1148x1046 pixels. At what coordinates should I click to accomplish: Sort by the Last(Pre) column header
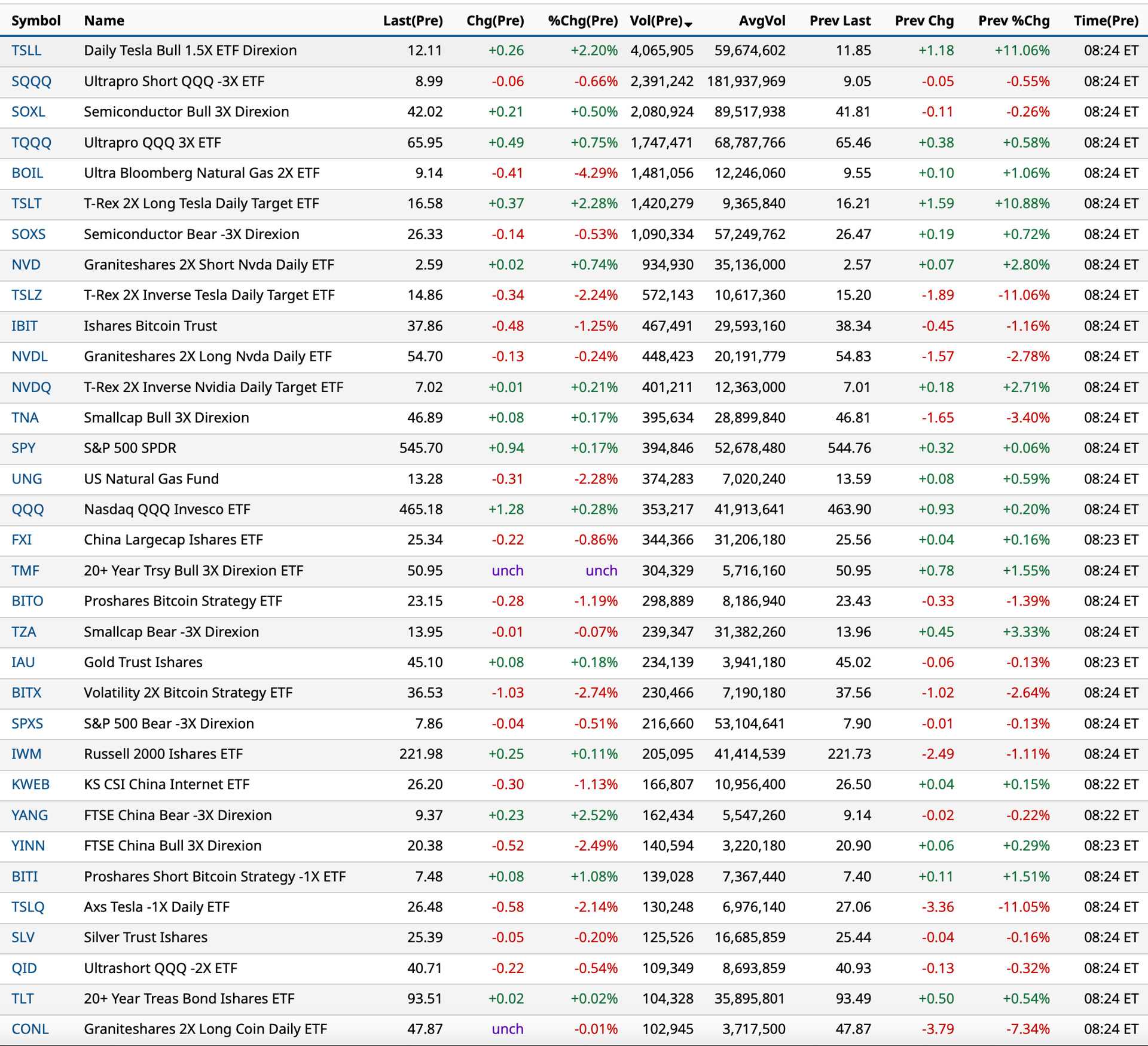413,20
